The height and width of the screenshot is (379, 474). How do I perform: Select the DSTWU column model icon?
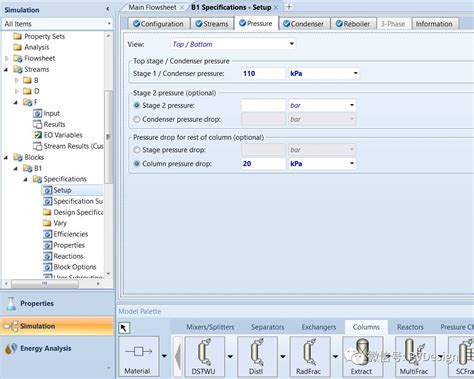pyautogui.click(x=205, y=355)
